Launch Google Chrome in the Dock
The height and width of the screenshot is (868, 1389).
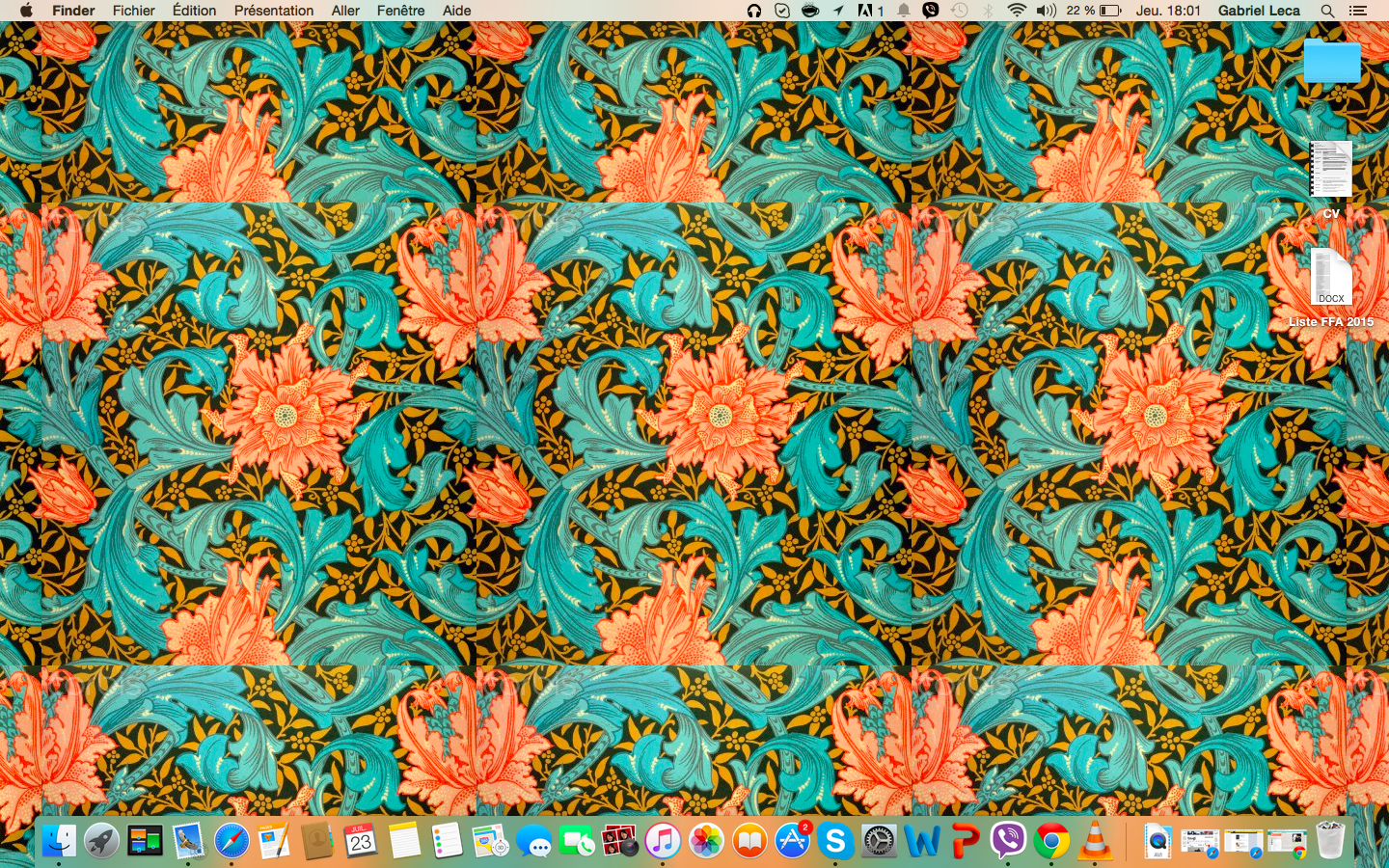1051,841
